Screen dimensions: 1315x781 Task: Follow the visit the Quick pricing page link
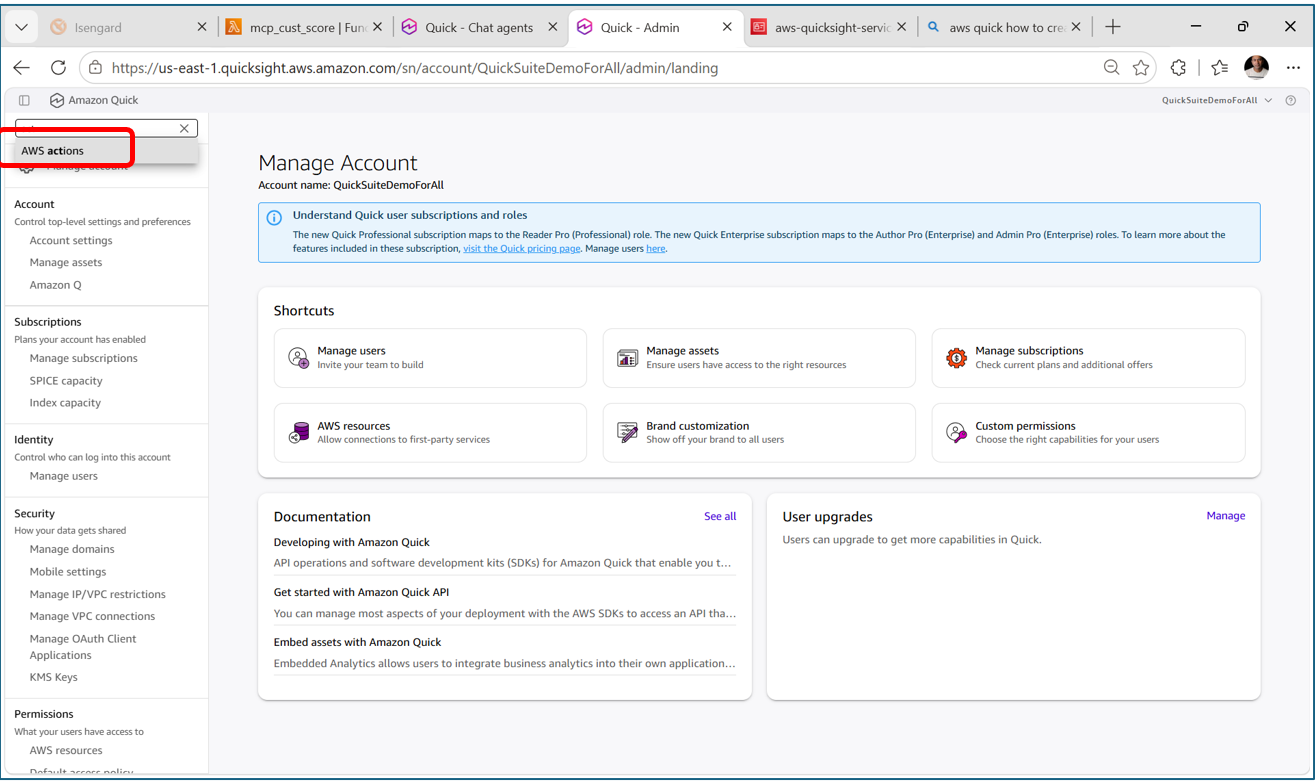pyautogui.click(x=521, y=248)
